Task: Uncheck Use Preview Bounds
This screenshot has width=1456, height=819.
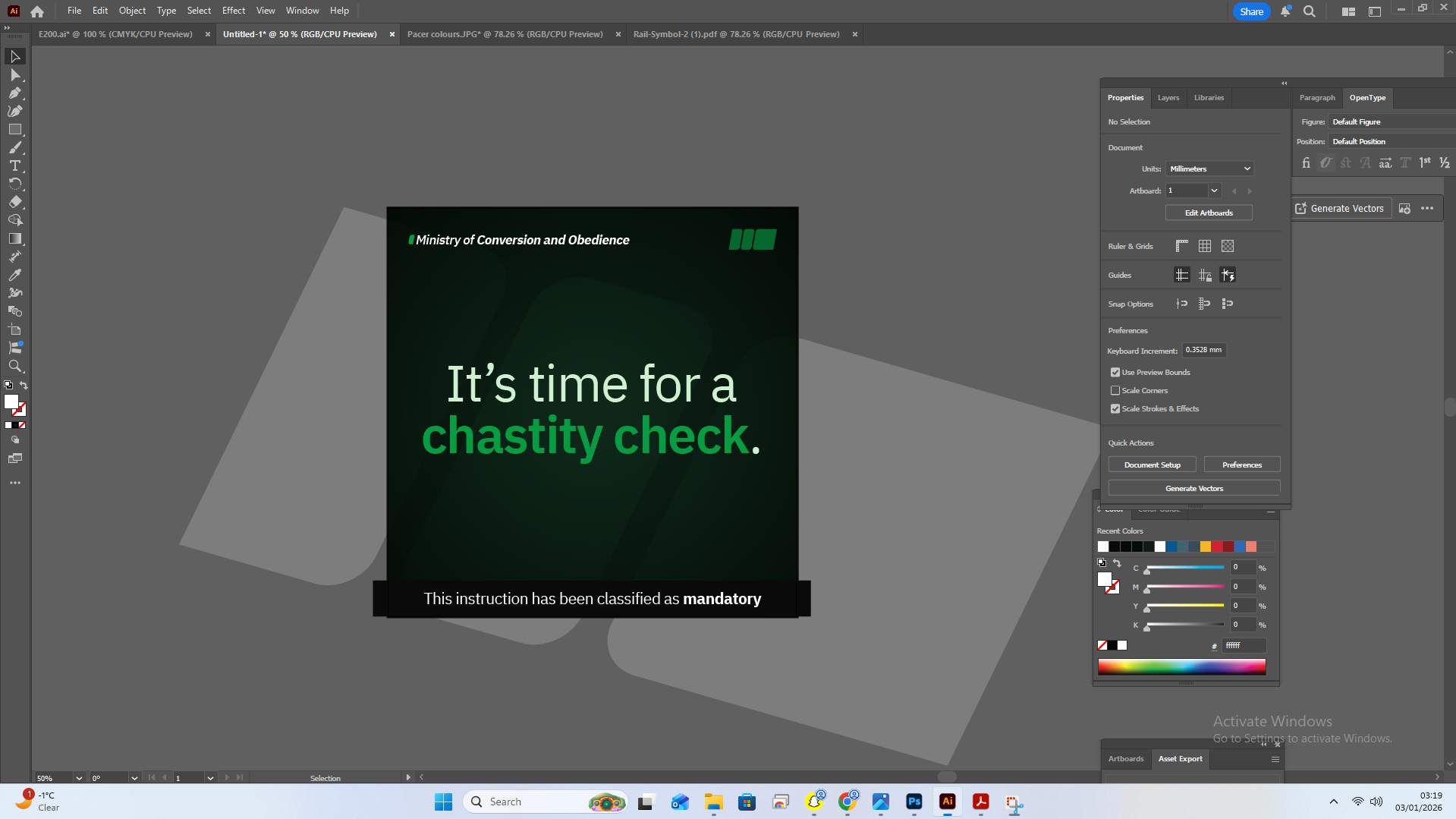Action: (x=1115, y=373)
